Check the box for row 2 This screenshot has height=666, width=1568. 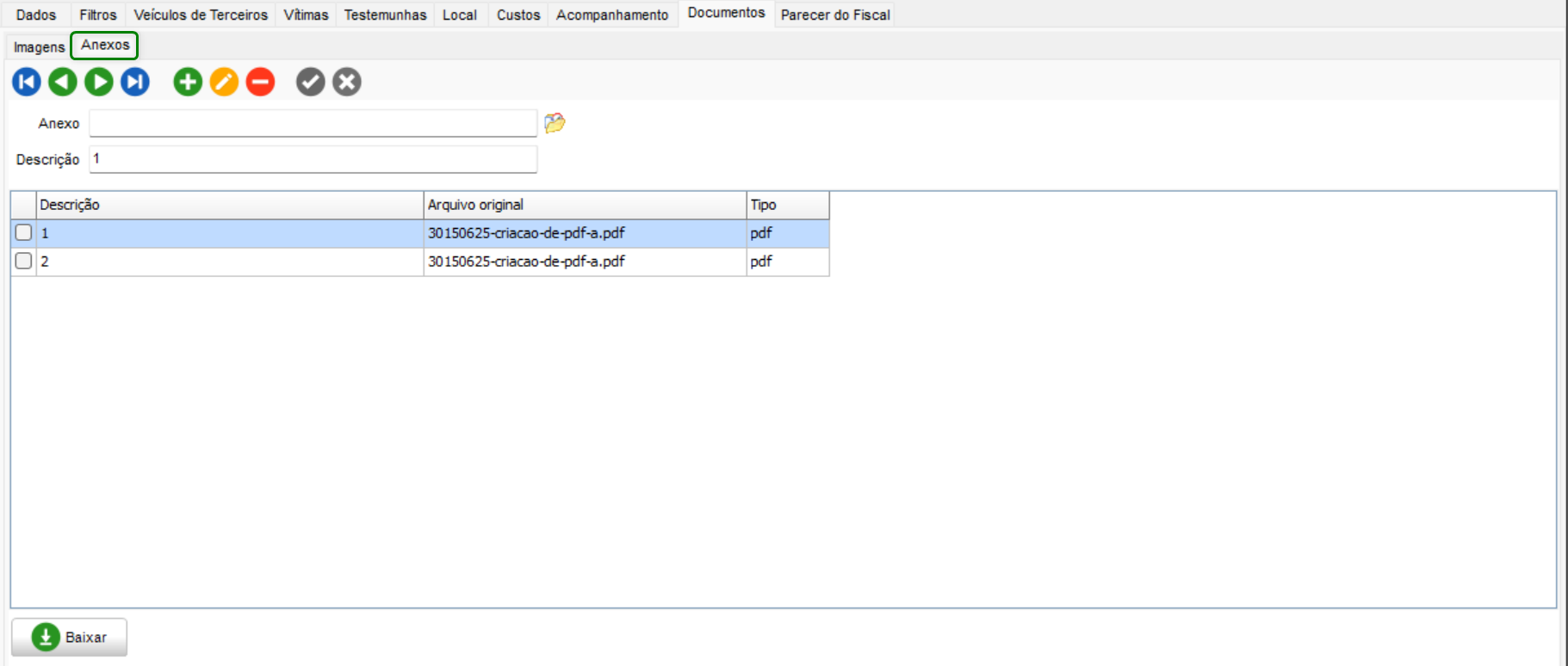click(24, 261)
